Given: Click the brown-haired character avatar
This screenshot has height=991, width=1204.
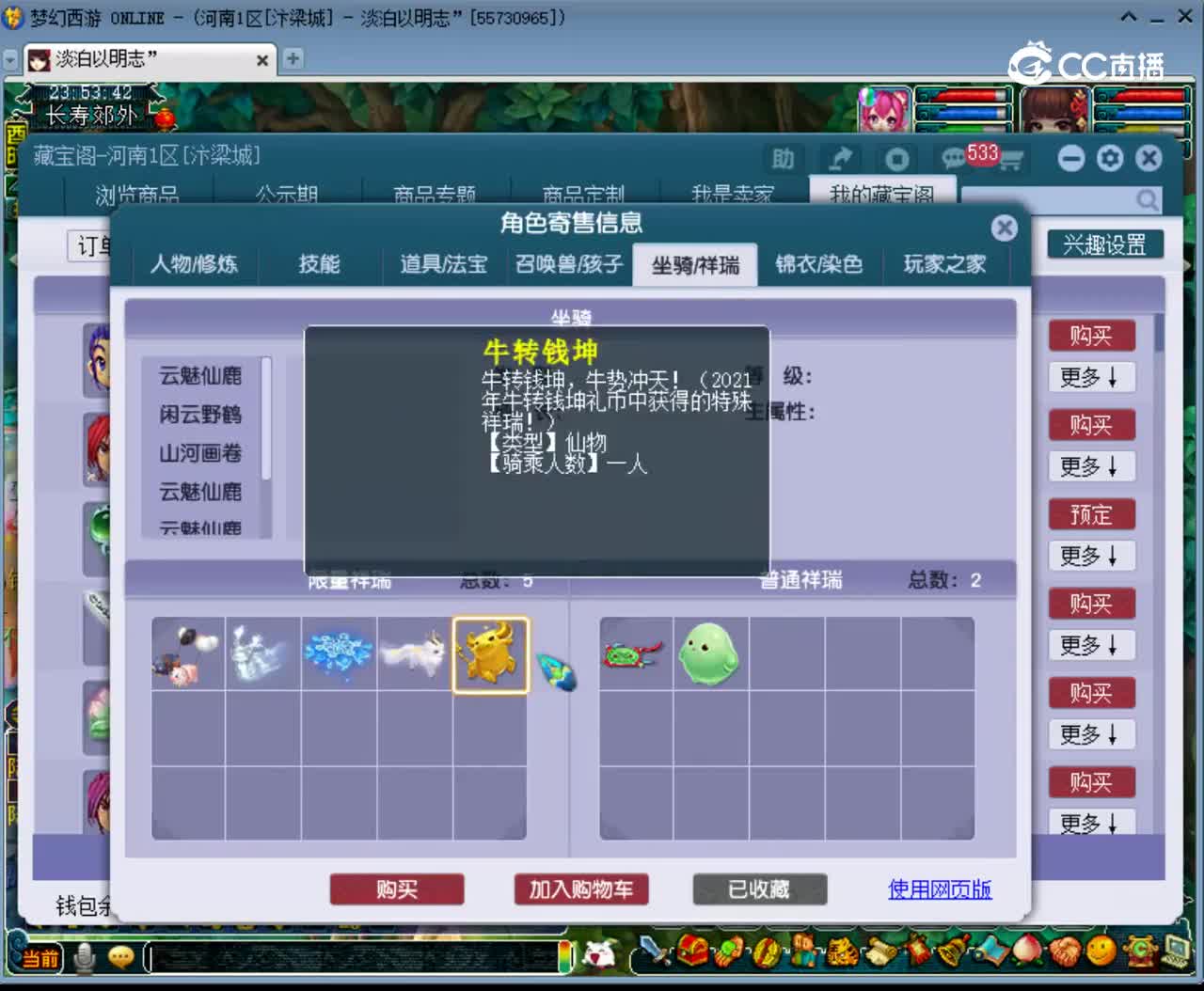Looking at the screenshot, I should click(x=1054, y=109).
